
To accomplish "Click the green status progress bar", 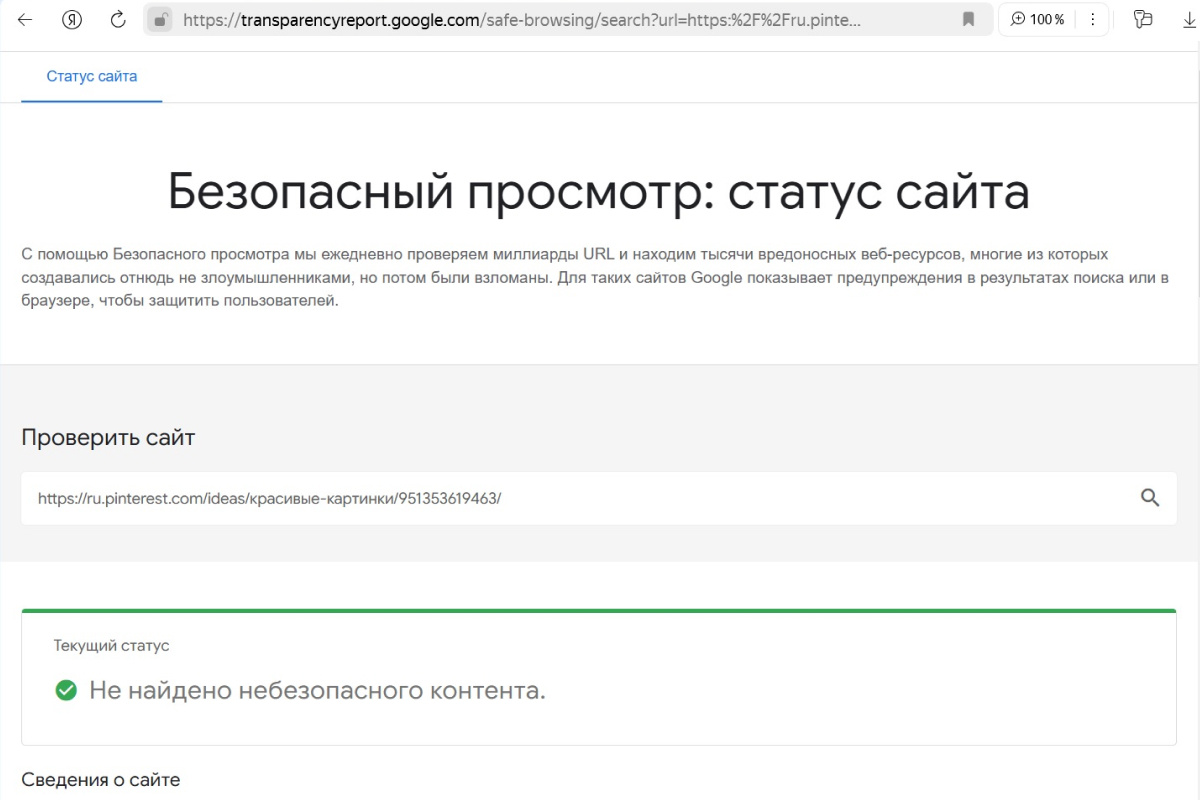I will (598, 608).
